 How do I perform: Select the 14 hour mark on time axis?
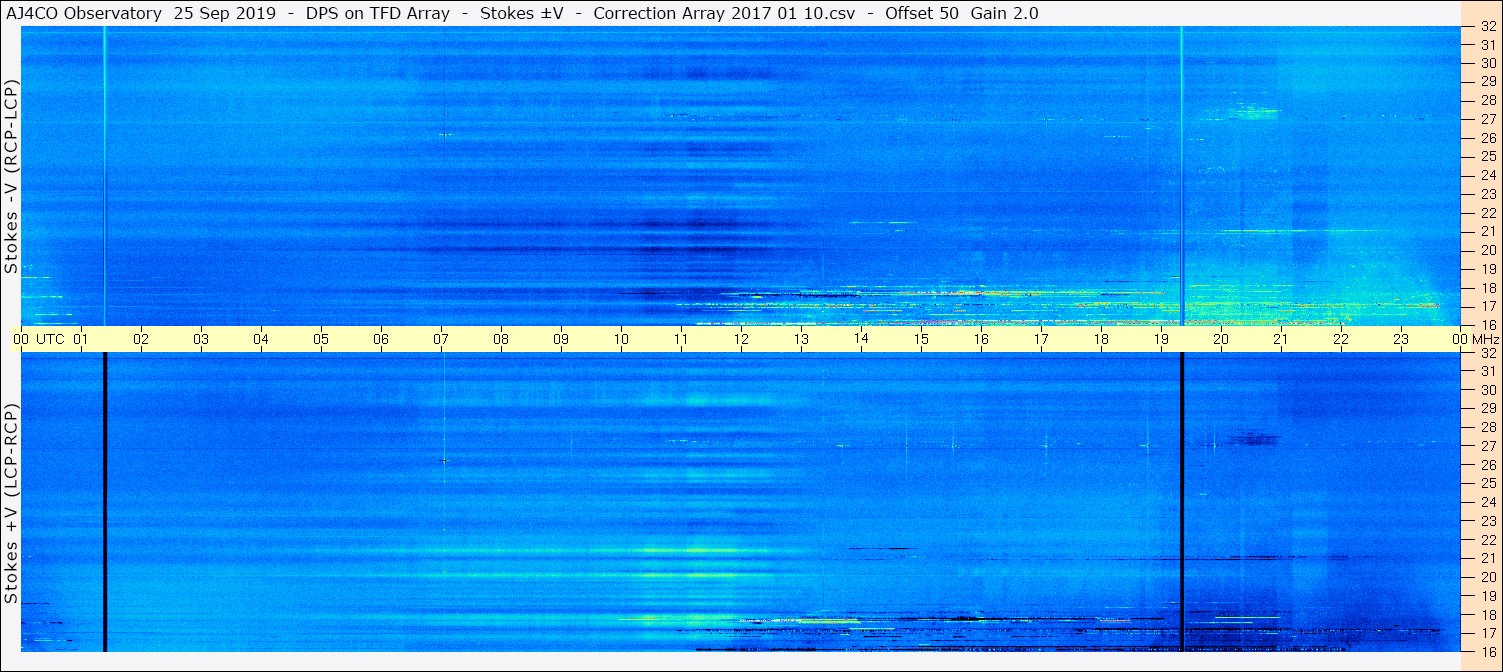click(x=861, y=339)
